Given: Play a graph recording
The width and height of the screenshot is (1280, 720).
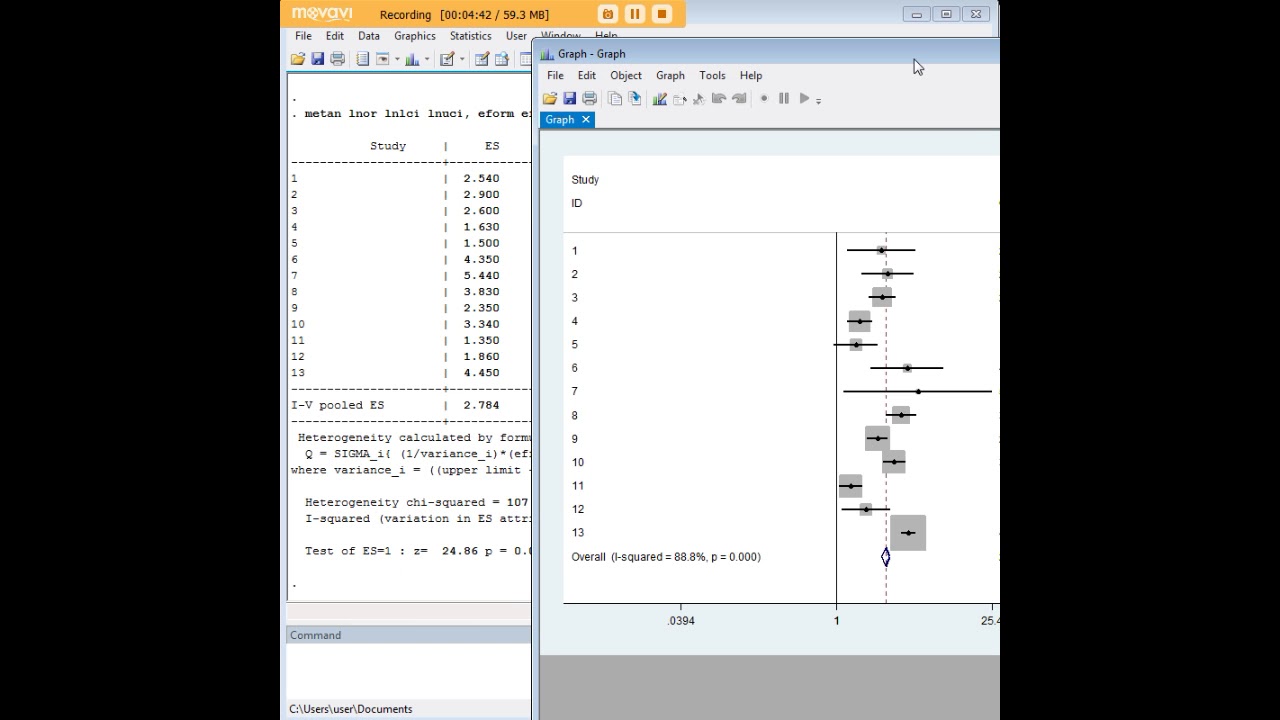Looking at the screenshot, I should pyautogui.click(x=804, y=98).
